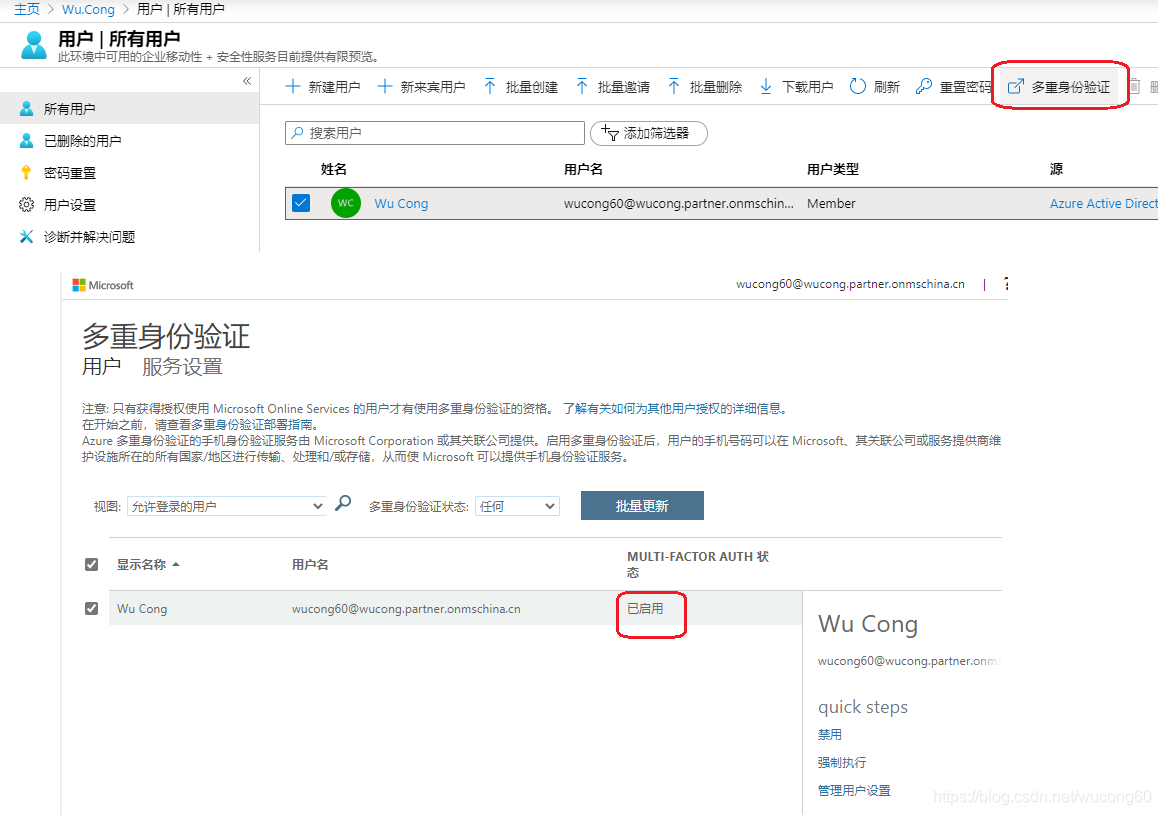Click the 已启用 status cell

(x=645, y=608)
